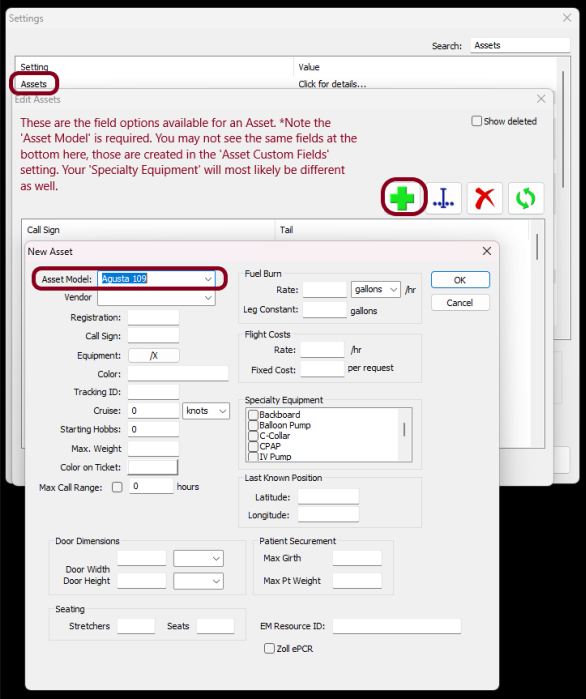Enable the Max Call Range checkbox
This screenshot has width=586, height=699.
pos(117,487)
